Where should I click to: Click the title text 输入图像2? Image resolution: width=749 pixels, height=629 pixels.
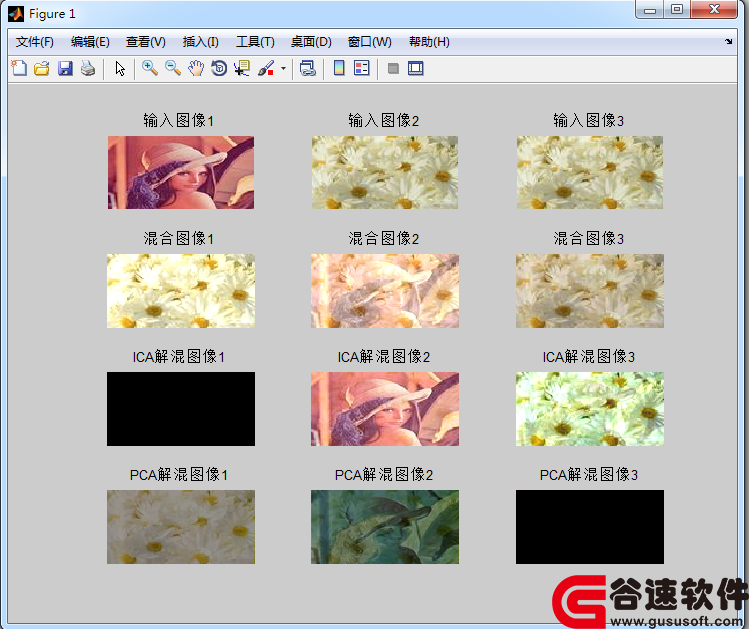[x=384, y=120]
